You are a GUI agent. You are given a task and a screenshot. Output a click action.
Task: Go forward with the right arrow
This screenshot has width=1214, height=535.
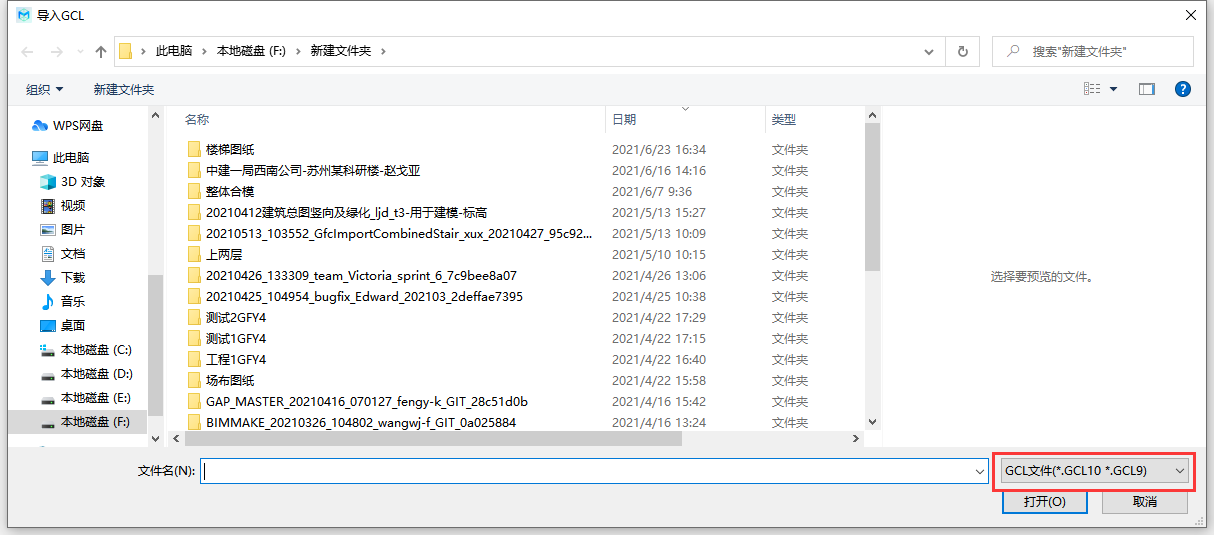click(57, 51)
